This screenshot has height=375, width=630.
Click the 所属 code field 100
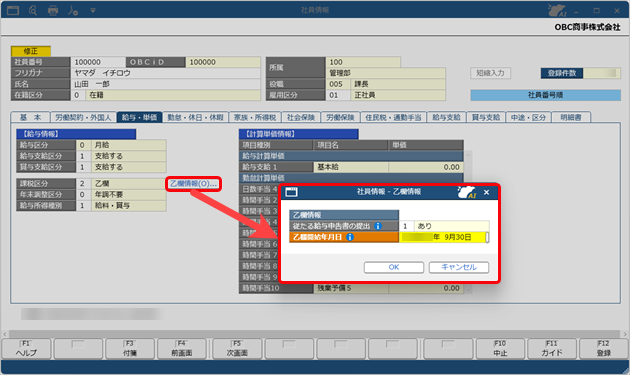pyautogui.click(x=363, y=62)
